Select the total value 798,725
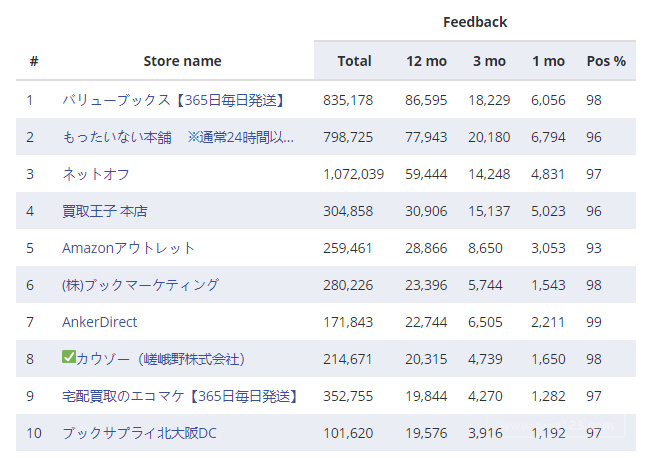Image resolution: width=646 pixels, height=458 pixels. [348, 137]
